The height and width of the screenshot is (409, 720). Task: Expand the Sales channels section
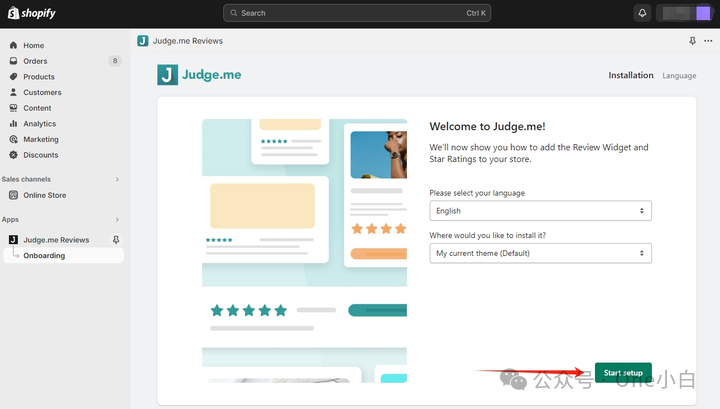(x=117, y=179)
